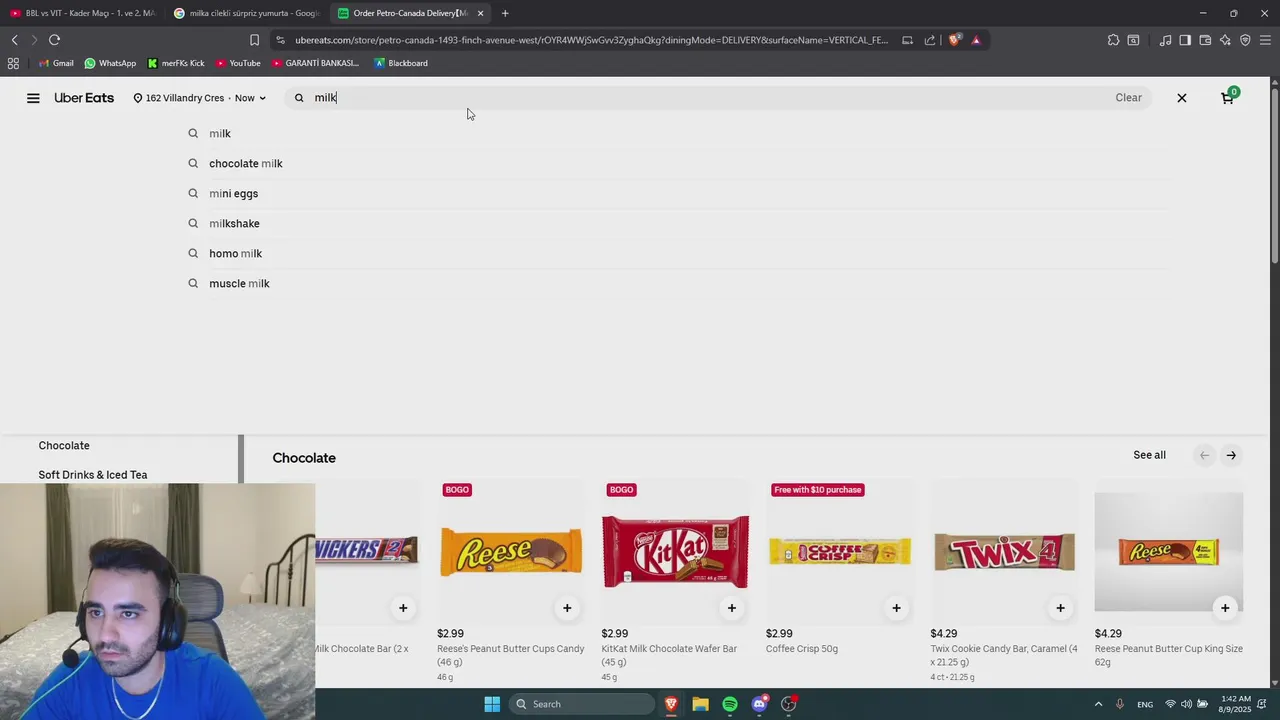The image size is (1280, 720).
Task: Add Snickers bar to cart
Action: (x=403, y=608)
